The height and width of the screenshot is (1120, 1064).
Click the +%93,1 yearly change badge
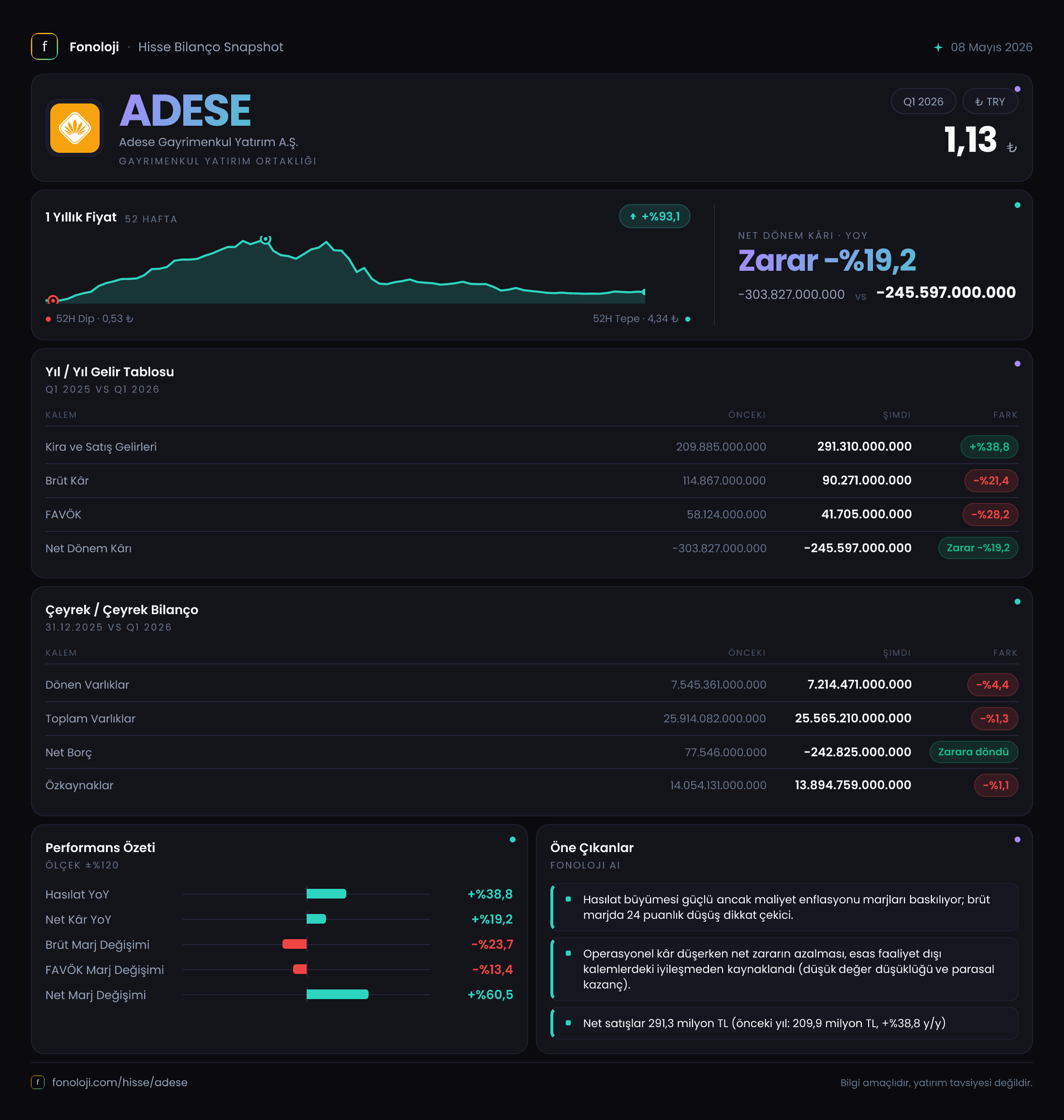pyautogui.click(x=654, y=216)
